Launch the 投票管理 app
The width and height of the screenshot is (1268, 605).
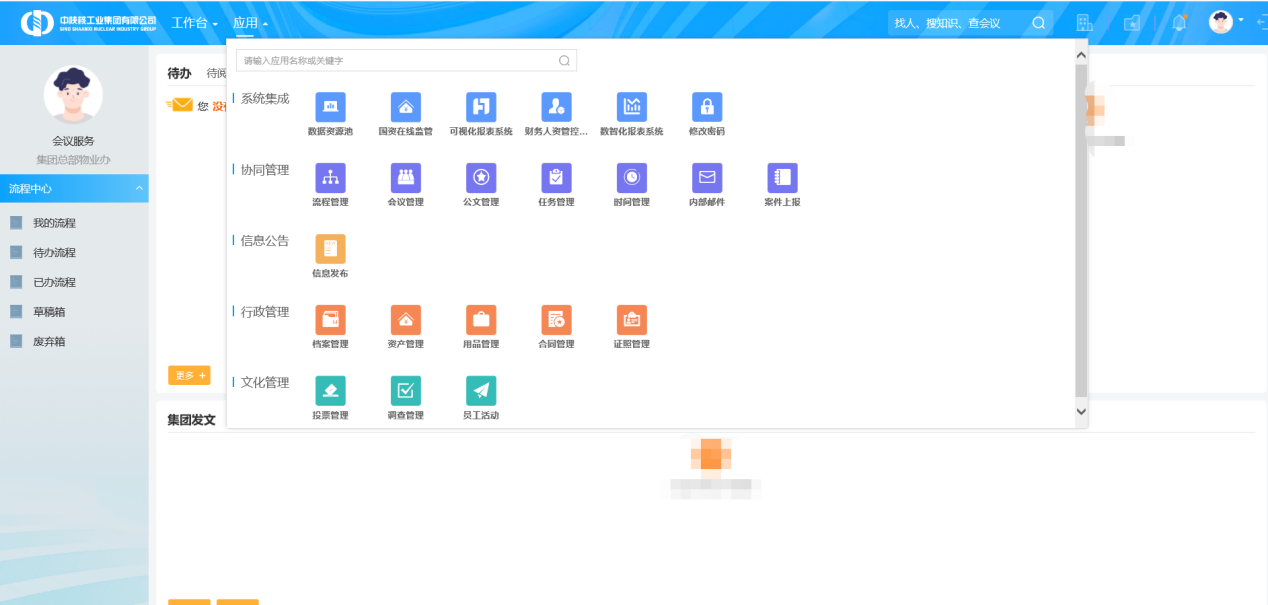click(x=330, y=391)
